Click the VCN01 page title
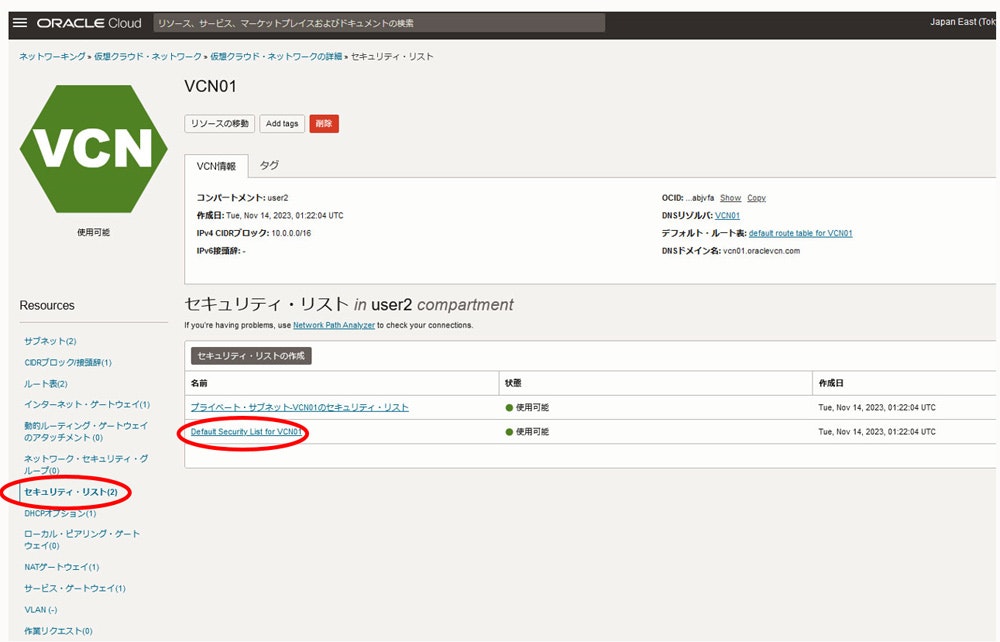1000x642 pixels. [210, 87]
